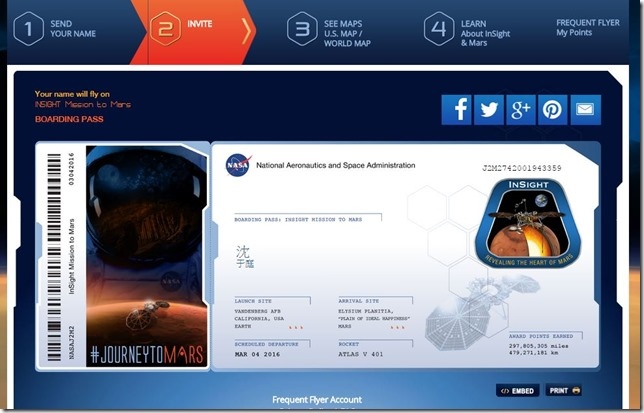This screenshot has height=413, width=644.
Task: Select step 1 hexagon icon
Action: tap(28, 29)
